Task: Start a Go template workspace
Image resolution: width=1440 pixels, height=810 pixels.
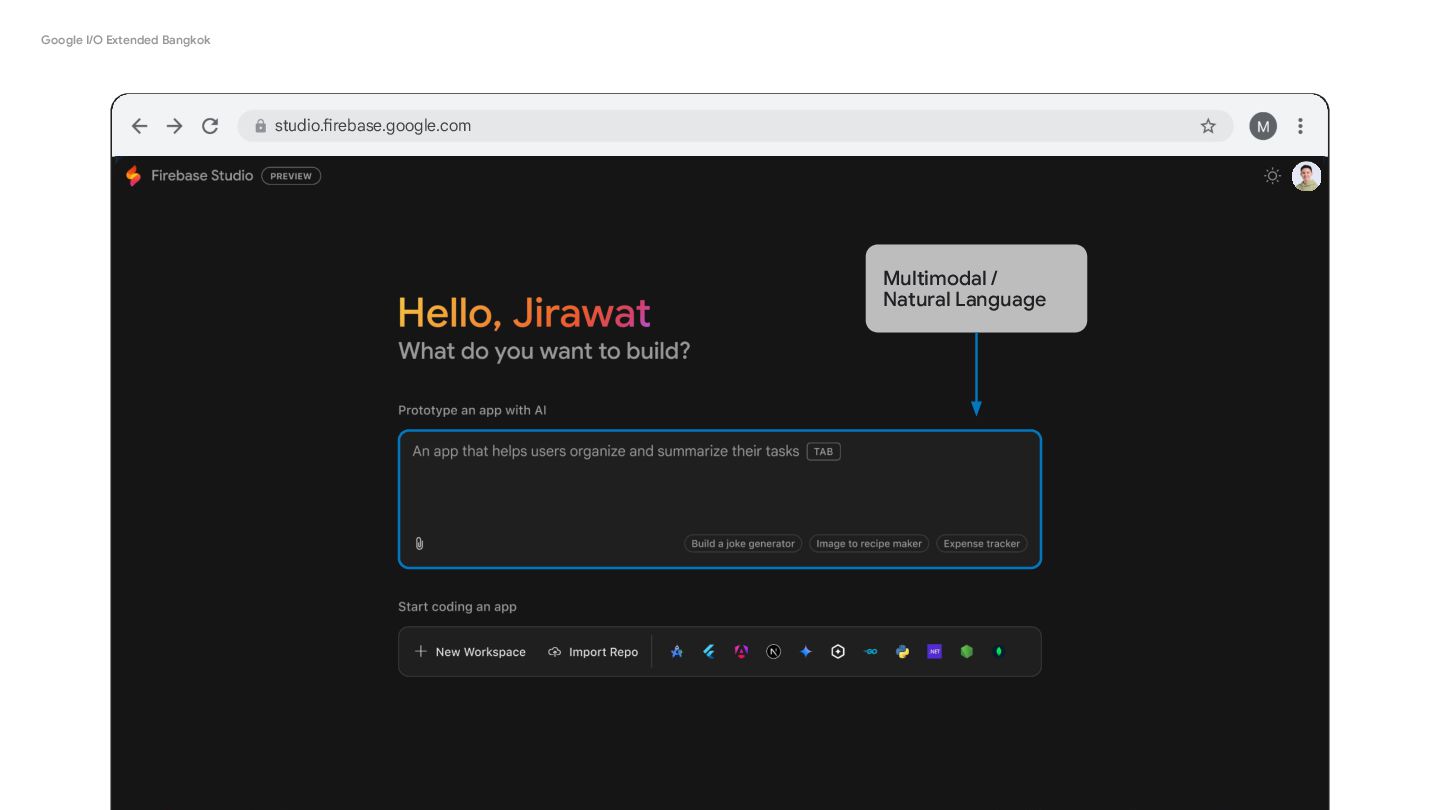Action: pyautogui.click(x=870, y=652)
